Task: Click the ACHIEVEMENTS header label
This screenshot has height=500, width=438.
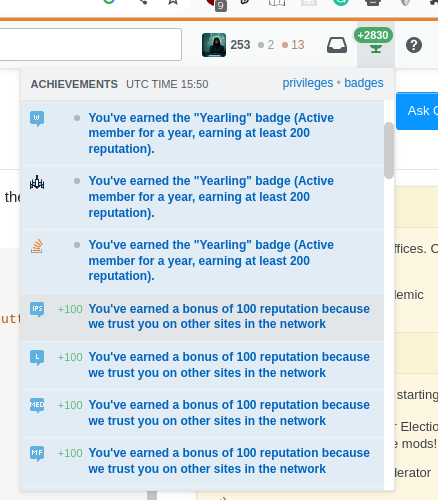Action: [x=74, y=84]
